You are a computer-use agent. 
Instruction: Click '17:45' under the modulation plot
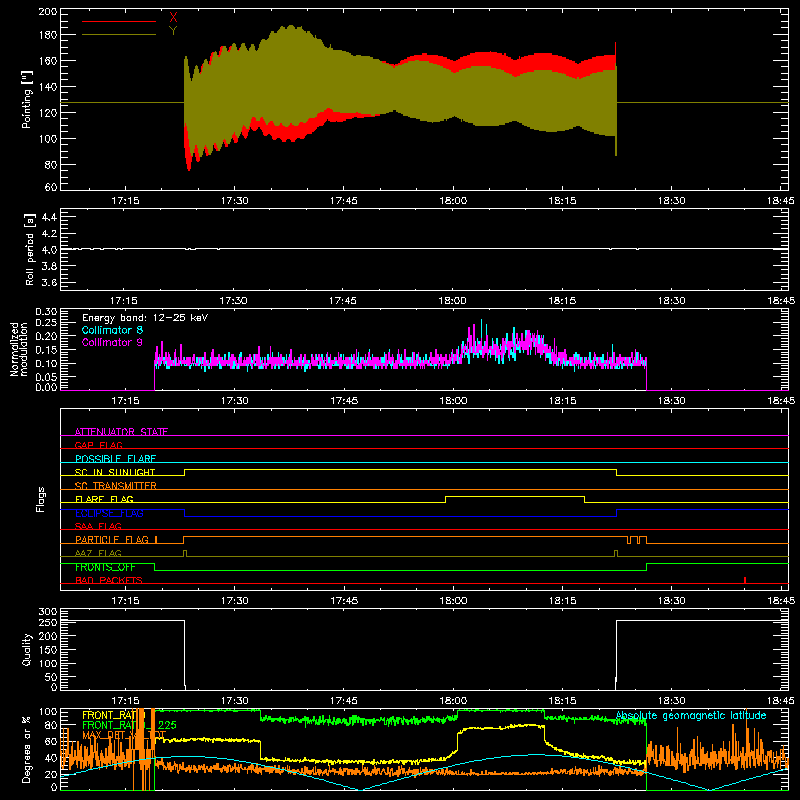343,401
